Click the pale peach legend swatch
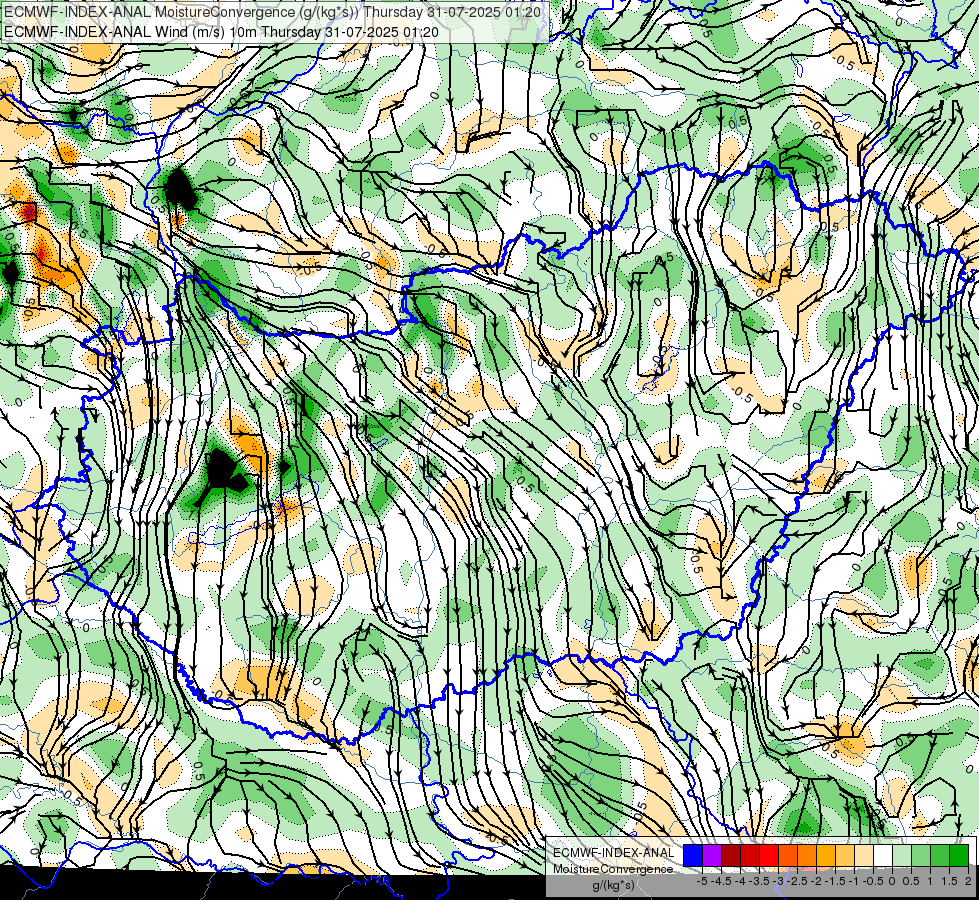 (864, 856)
